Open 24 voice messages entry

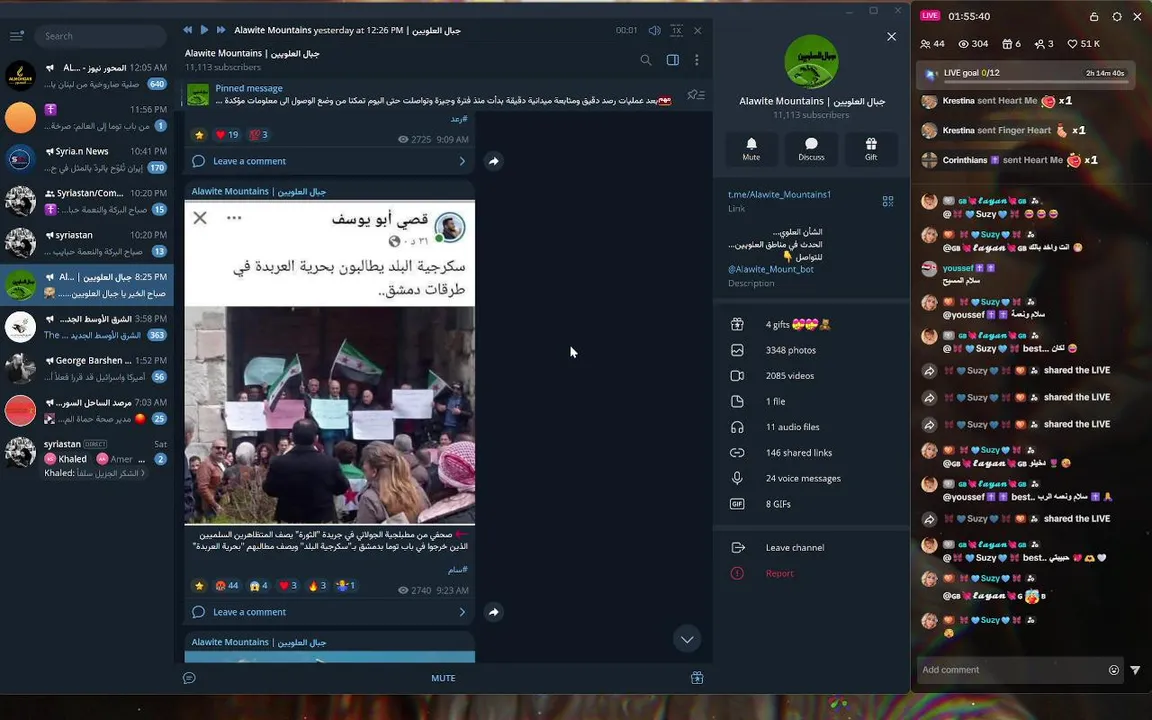click(x=811, y=478)
